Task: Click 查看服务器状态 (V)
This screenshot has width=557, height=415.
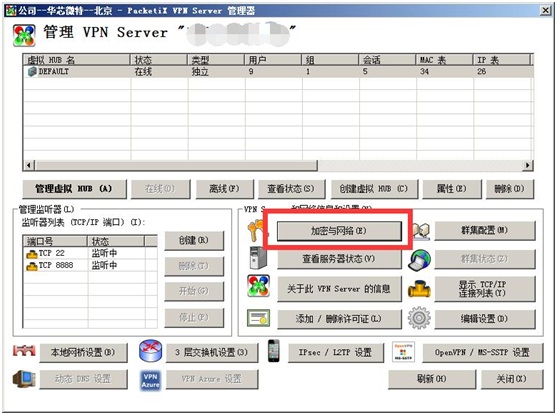Action: pos(339,259)
